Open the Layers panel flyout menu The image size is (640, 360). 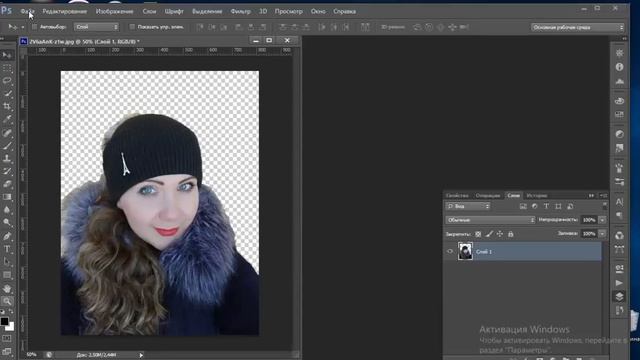click(604, 196)
